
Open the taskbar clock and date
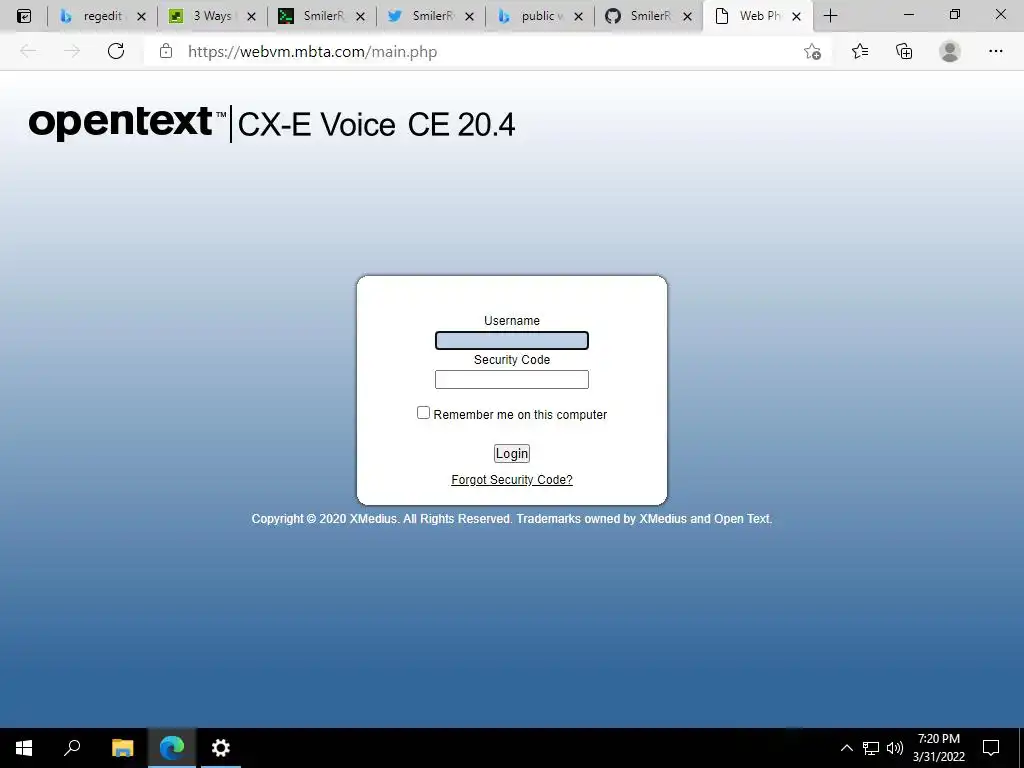point(938,748)
